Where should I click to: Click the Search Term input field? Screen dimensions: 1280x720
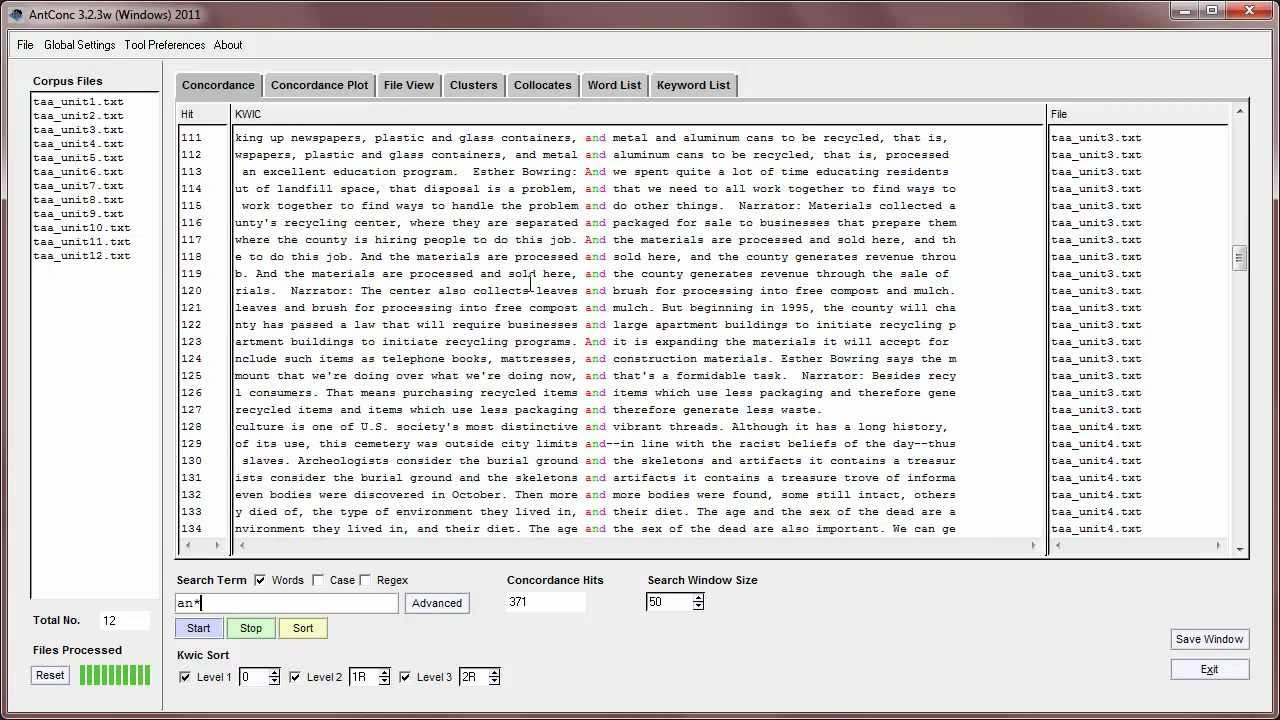(287, 603)
